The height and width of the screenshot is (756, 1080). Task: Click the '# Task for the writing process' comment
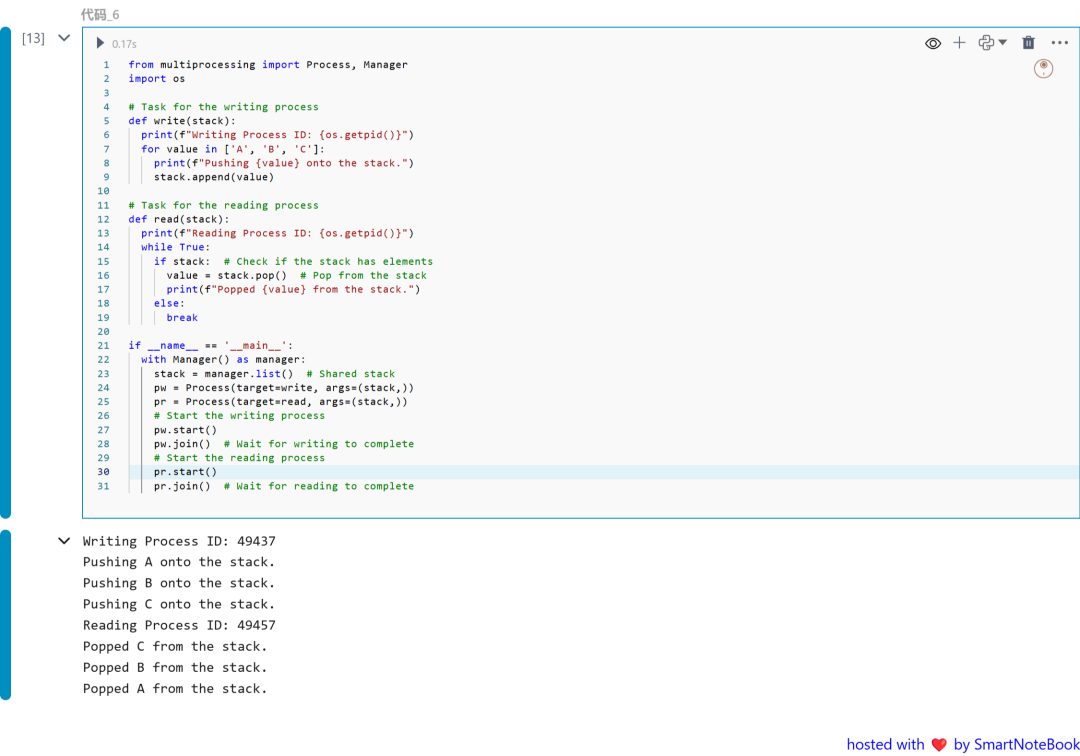point(223,107)
